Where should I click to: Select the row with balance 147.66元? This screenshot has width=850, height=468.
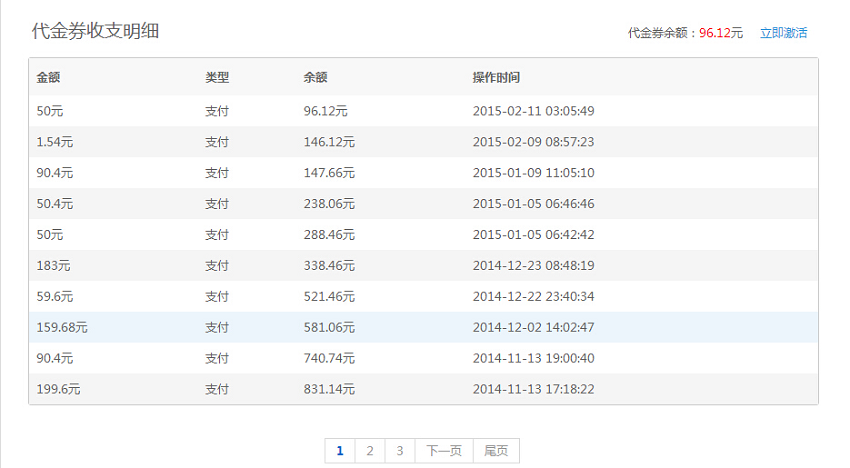click(x=423, y=173)
